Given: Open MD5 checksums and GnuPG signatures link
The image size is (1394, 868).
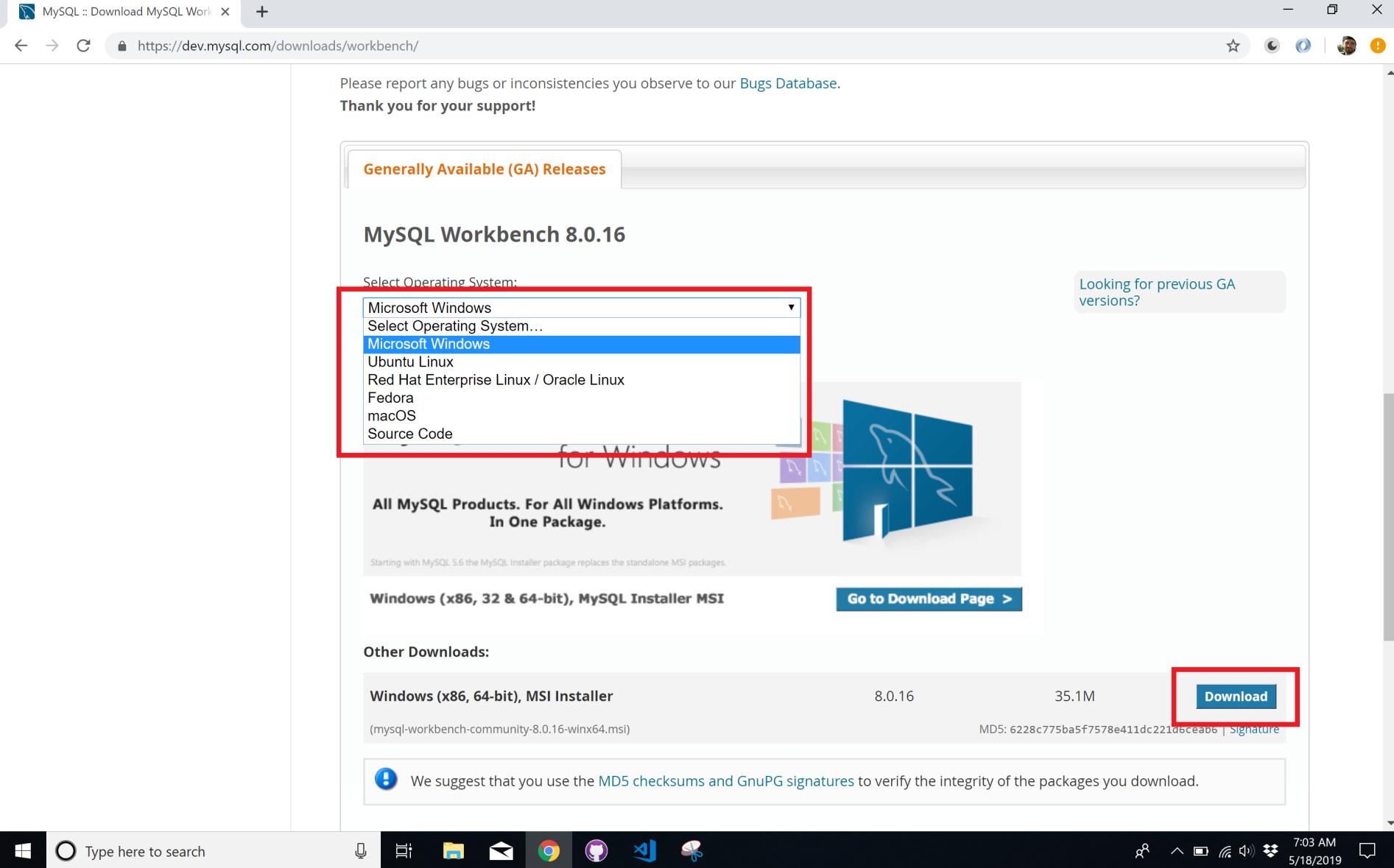Looking at the screenshot, I should pyautogui.click(x=726, y=781).
